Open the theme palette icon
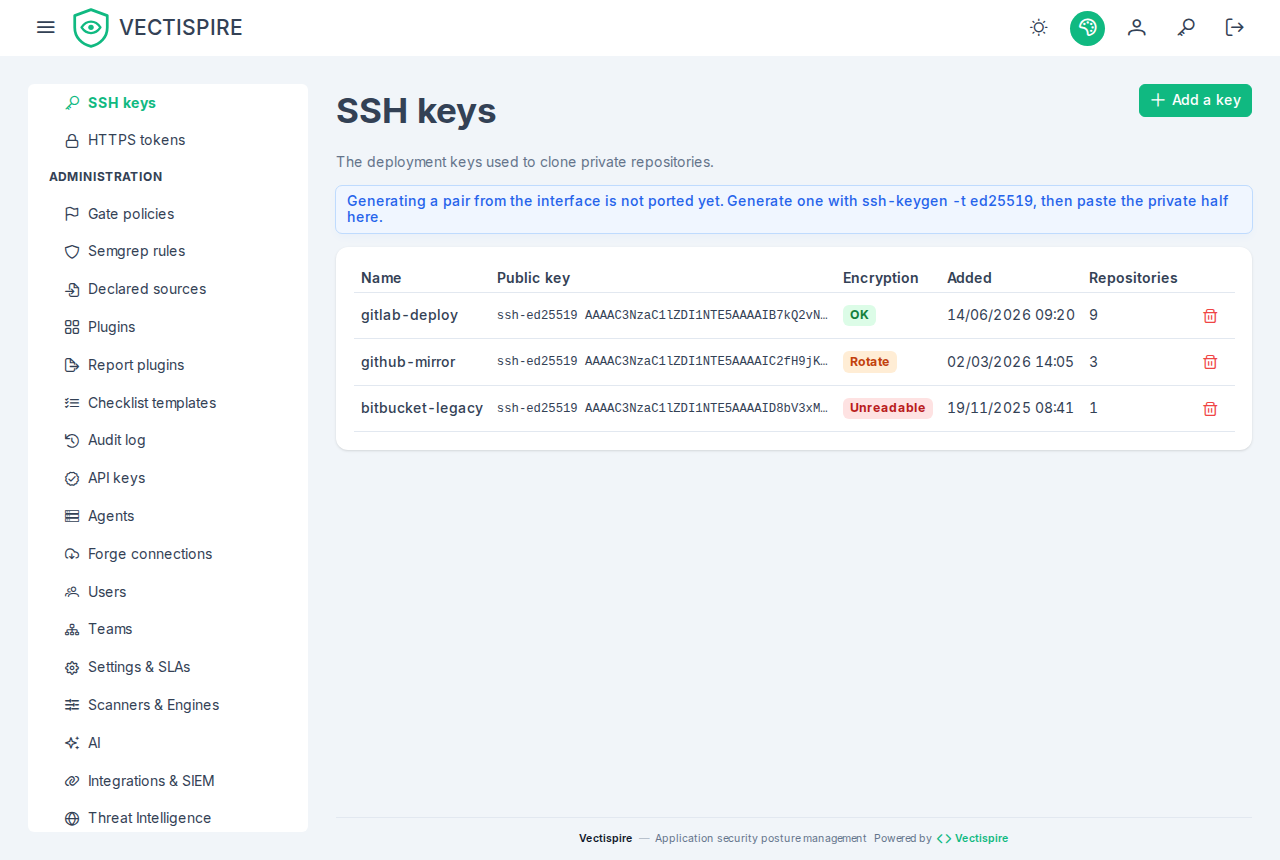This screenshot has height=860, width=1280. [1087, 27]
